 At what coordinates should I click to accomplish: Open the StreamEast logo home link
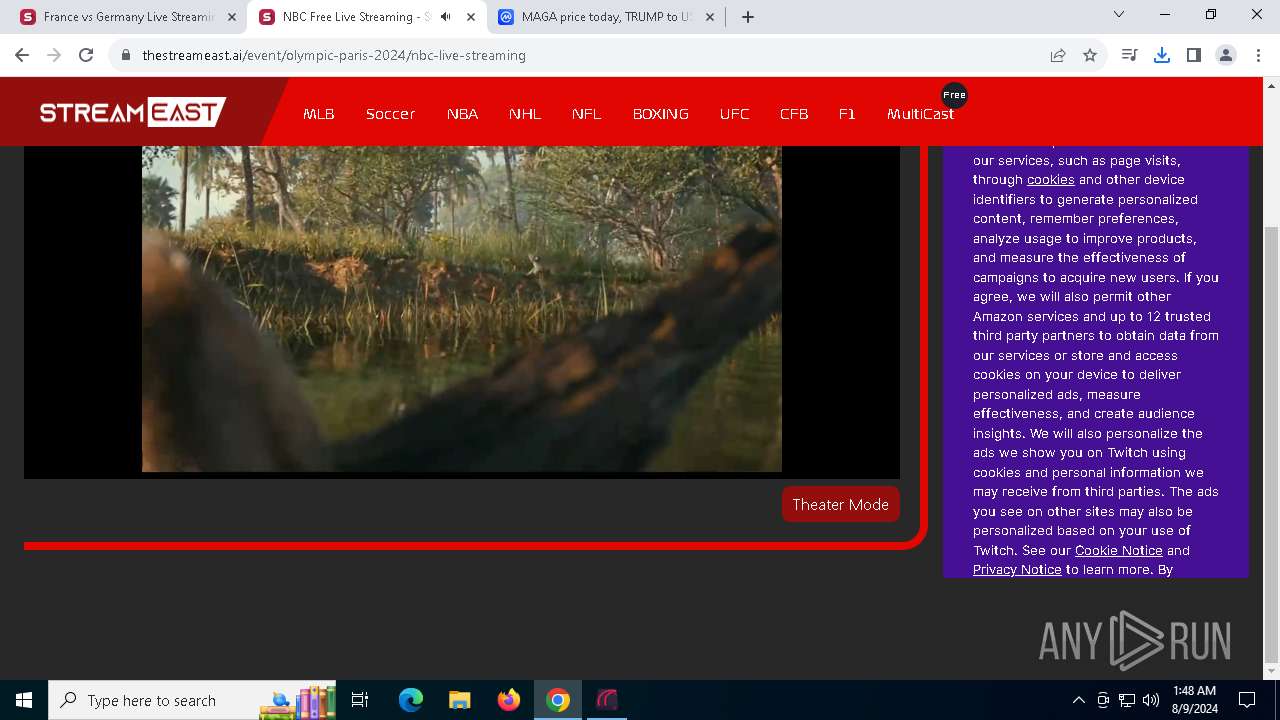(132, 112)
